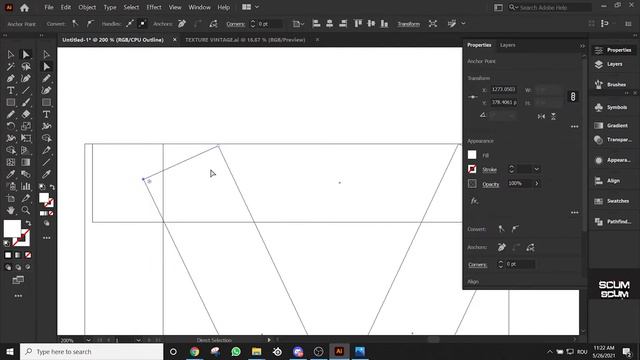Show more Transform options
Viewport: 640px width, 360px height.
point(574,127)
